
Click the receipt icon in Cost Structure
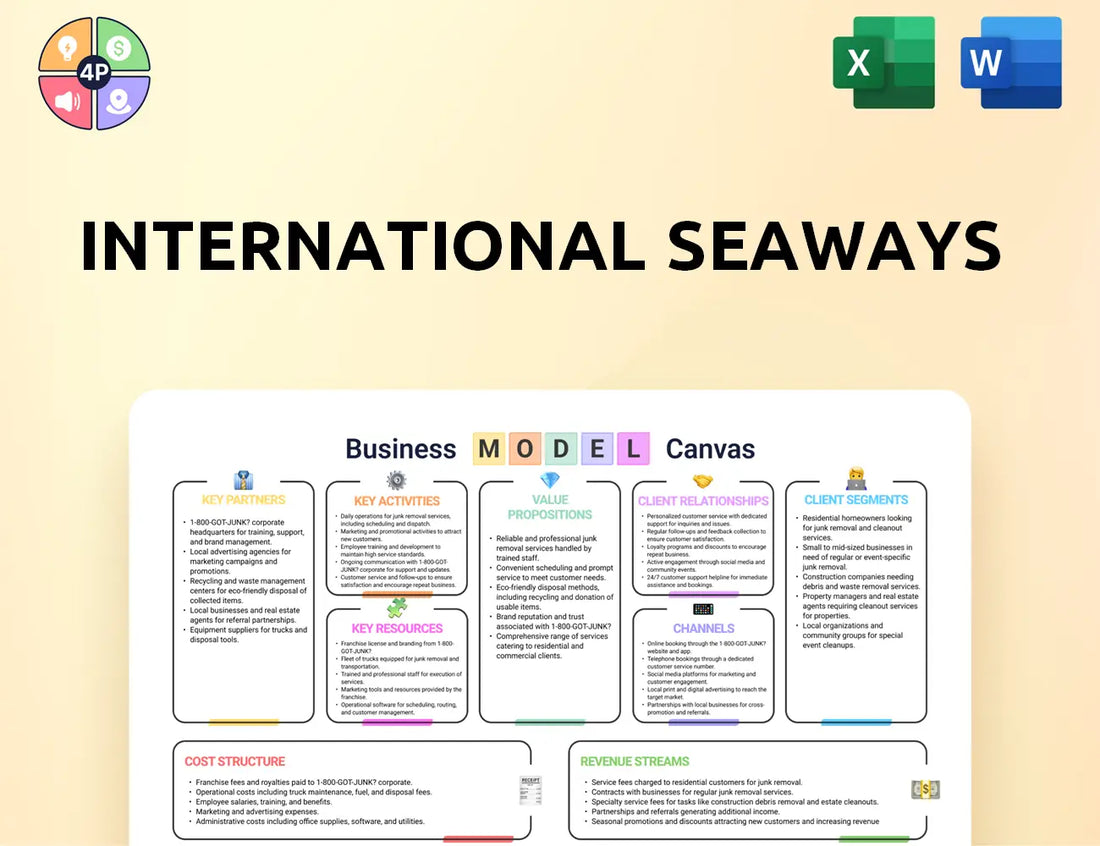(x=530, y=791)
